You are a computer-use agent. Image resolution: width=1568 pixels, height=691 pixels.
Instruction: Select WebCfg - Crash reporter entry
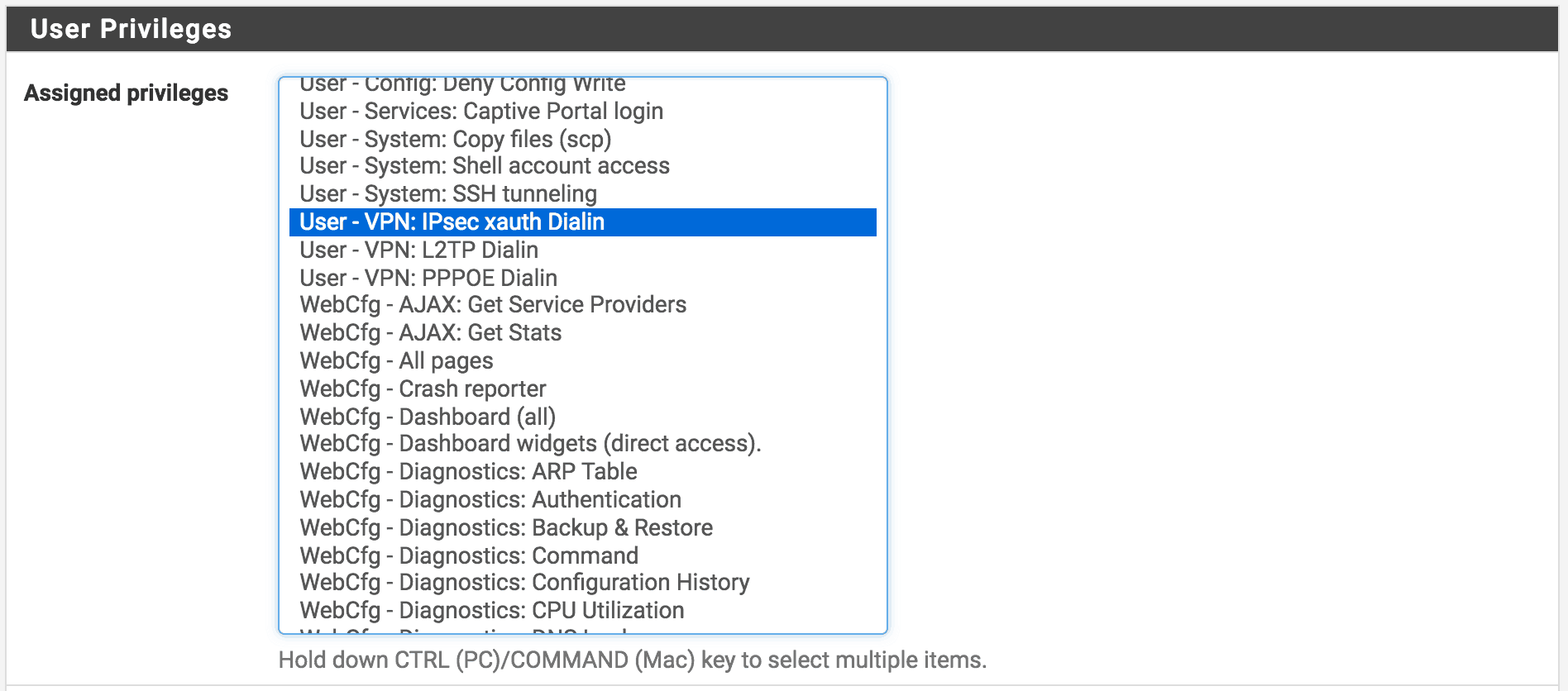point(582,388)
